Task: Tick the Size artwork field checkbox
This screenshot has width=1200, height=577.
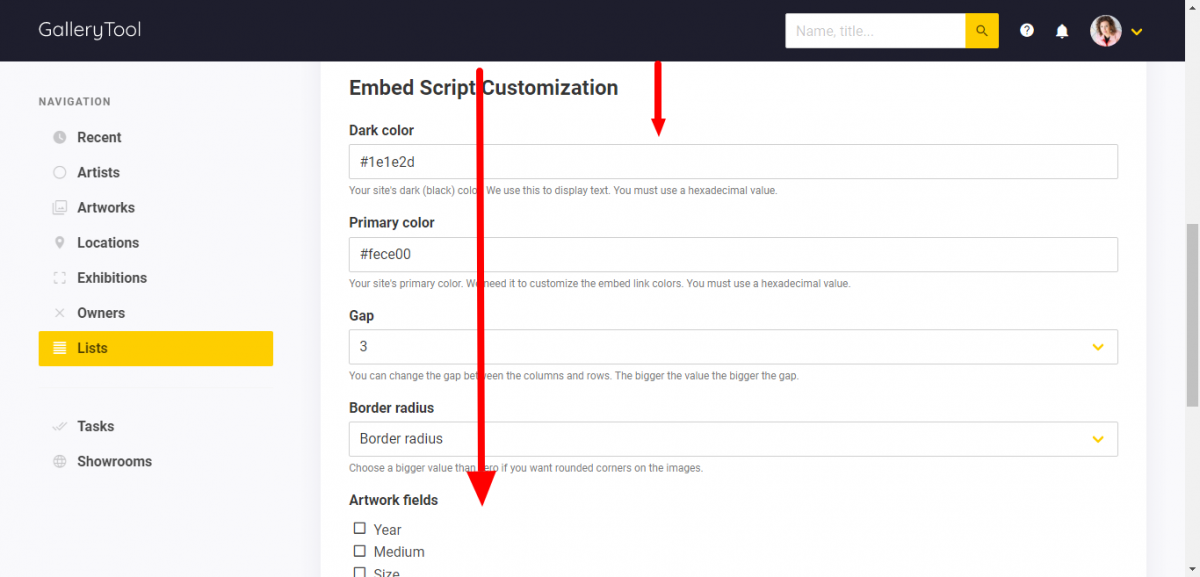Action: coord(360,572)
